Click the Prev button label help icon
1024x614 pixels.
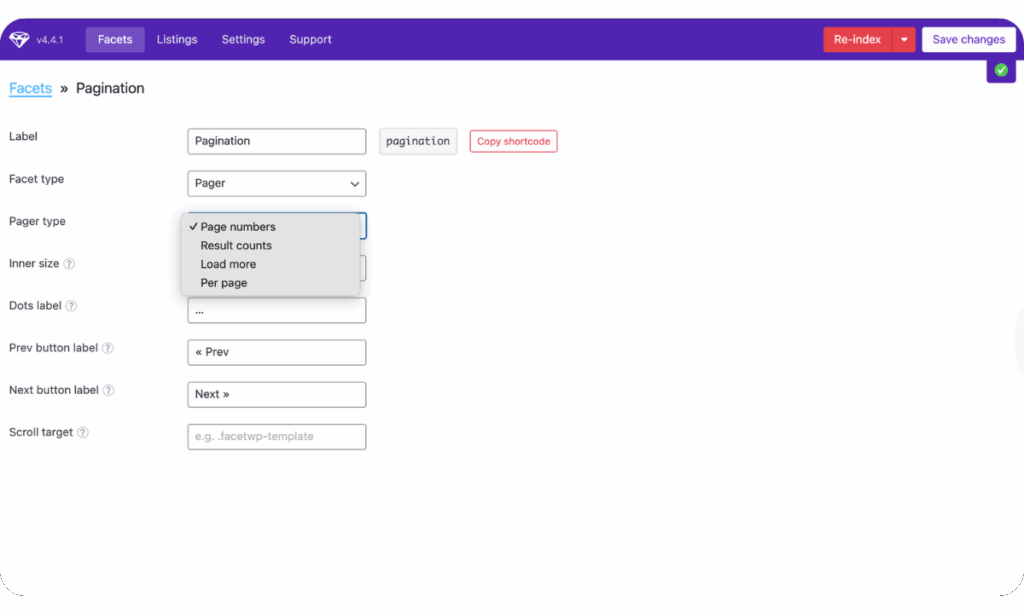pyautogui.click(x=108, y=348)
